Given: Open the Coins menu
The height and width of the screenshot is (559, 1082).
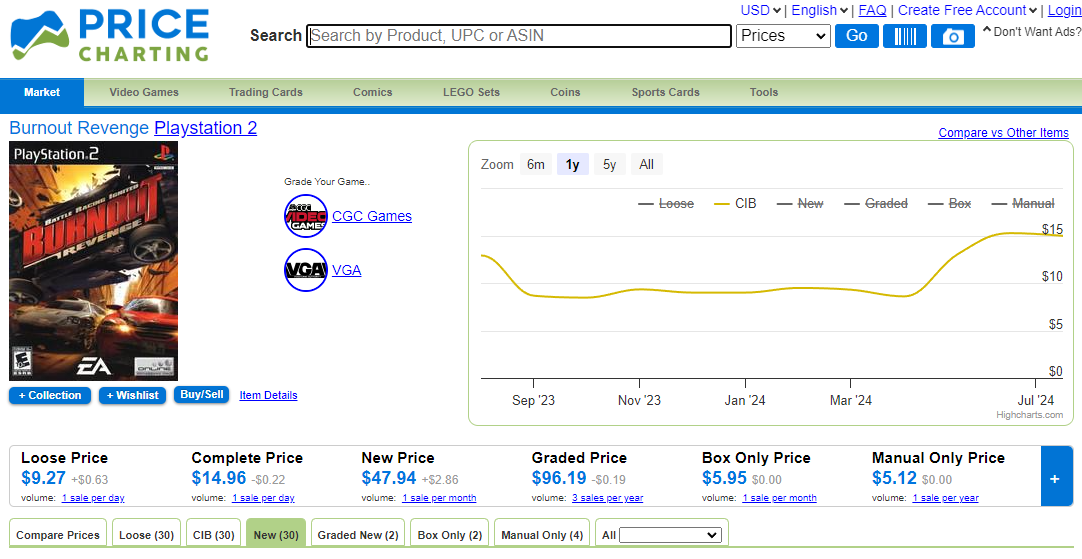Looking at the screenshot, I should [565, 92].
